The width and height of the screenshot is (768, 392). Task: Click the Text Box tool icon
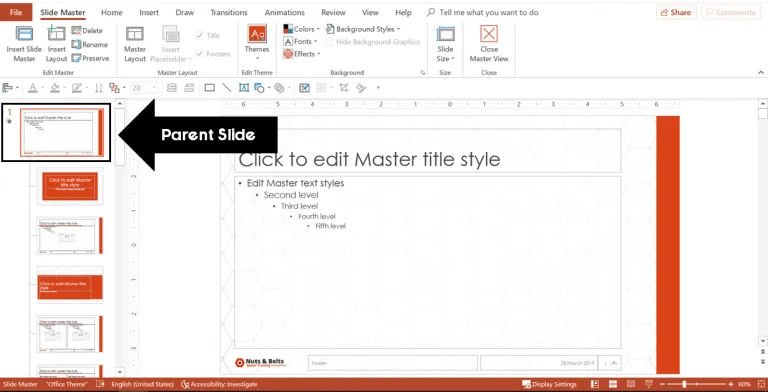pyautogui.click(x=243, y=88)
